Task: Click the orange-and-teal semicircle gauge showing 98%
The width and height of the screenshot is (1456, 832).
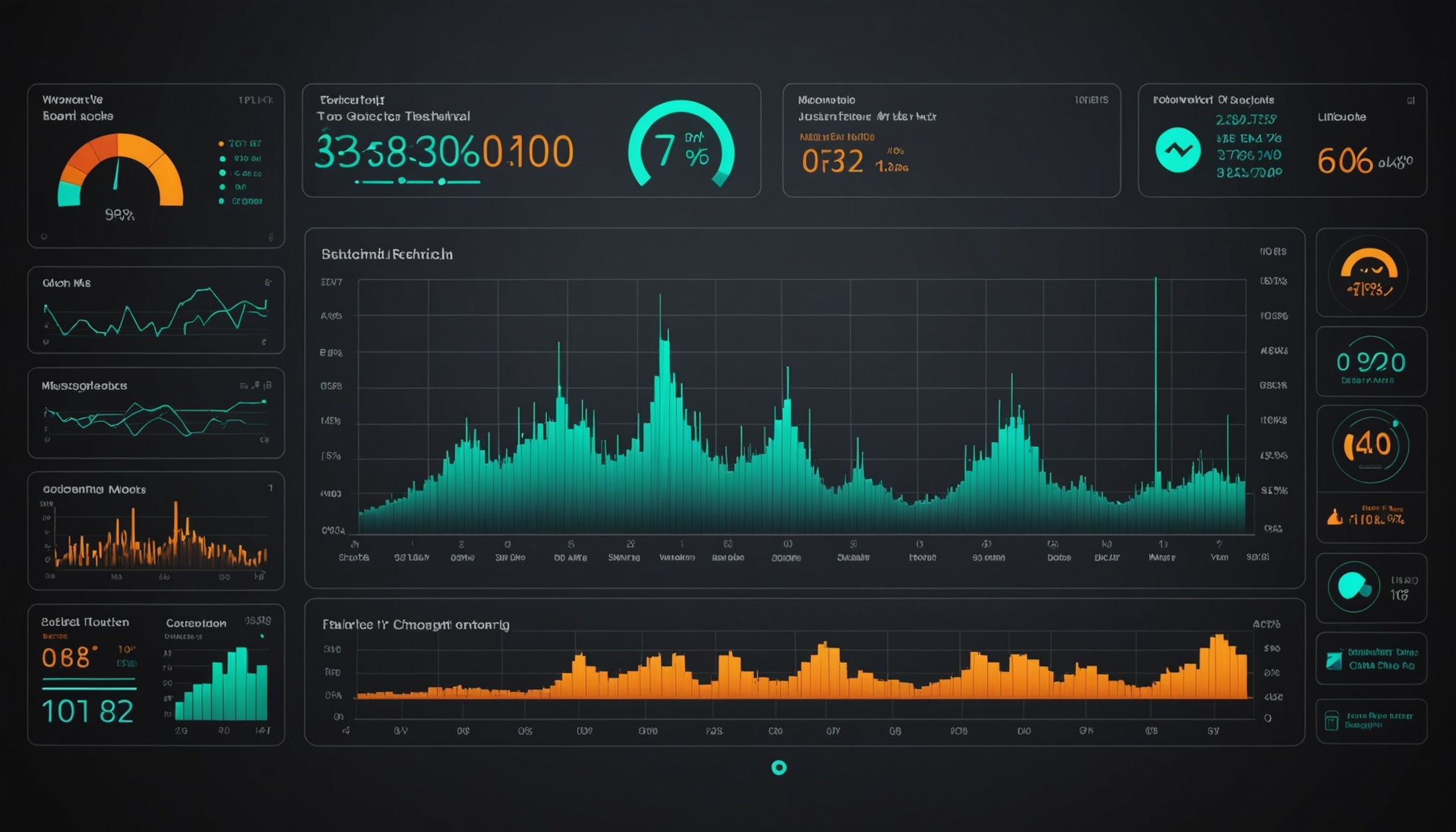Action: (x=120, y=170)
